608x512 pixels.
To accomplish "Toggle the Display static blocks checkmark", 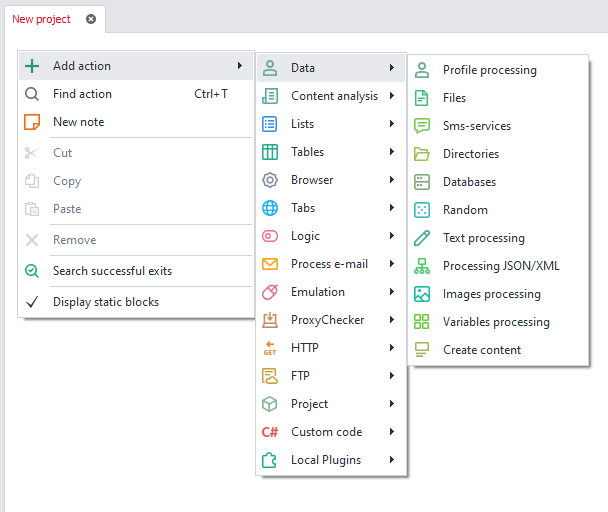I will [x=32, y=302].
